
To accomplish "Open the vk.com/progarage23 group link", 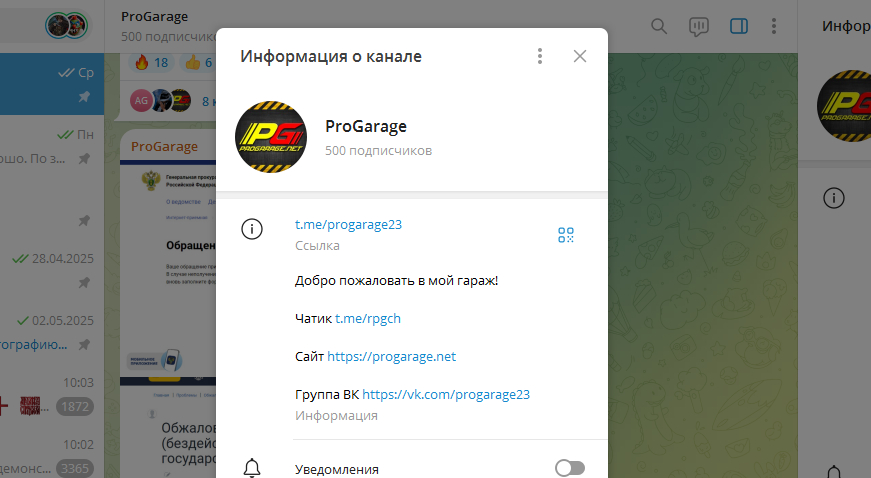I will tap(446, 394).
